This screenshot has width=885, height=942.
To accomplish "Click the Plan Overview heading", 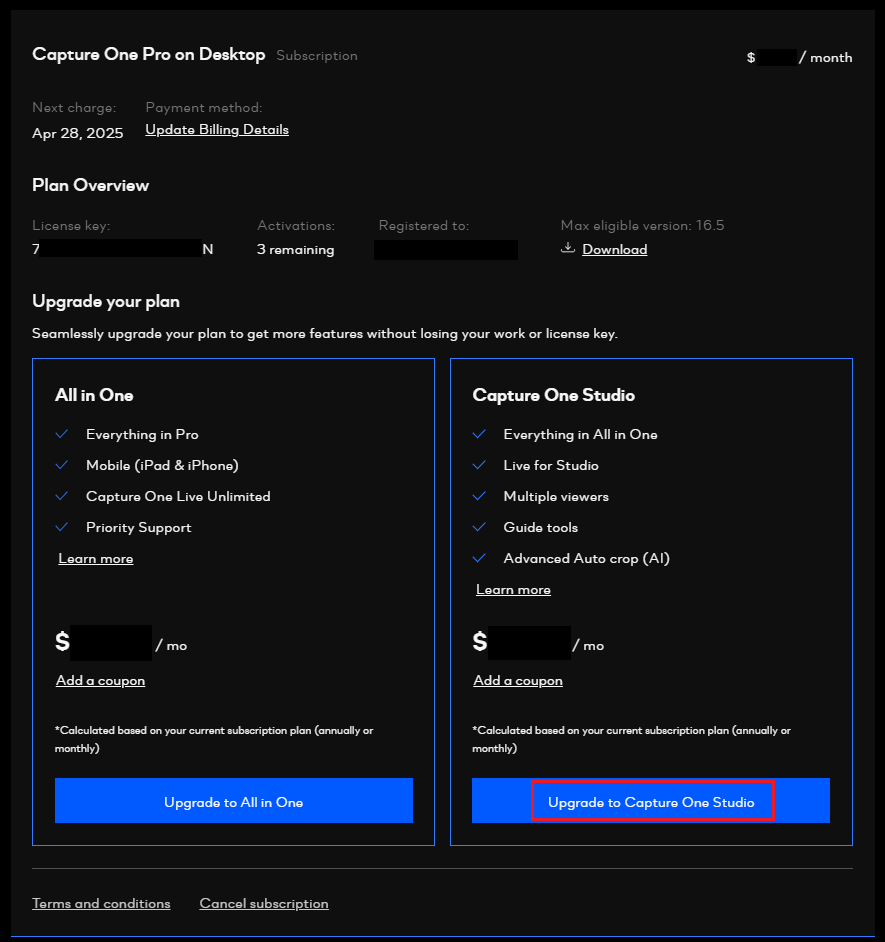I will pyautogui.click(x=90, y=185).
